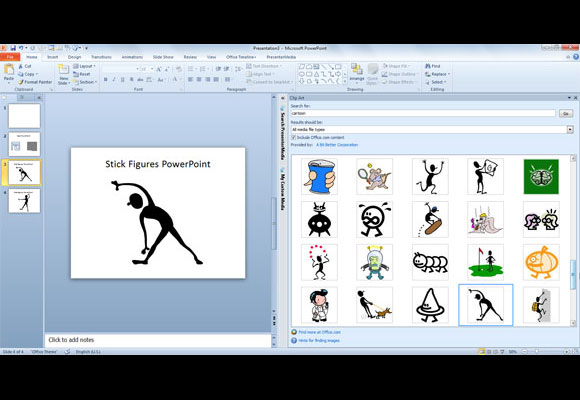580x400 pixels.
Task: Align text left in Paragraph group
Action: [190, 80]
